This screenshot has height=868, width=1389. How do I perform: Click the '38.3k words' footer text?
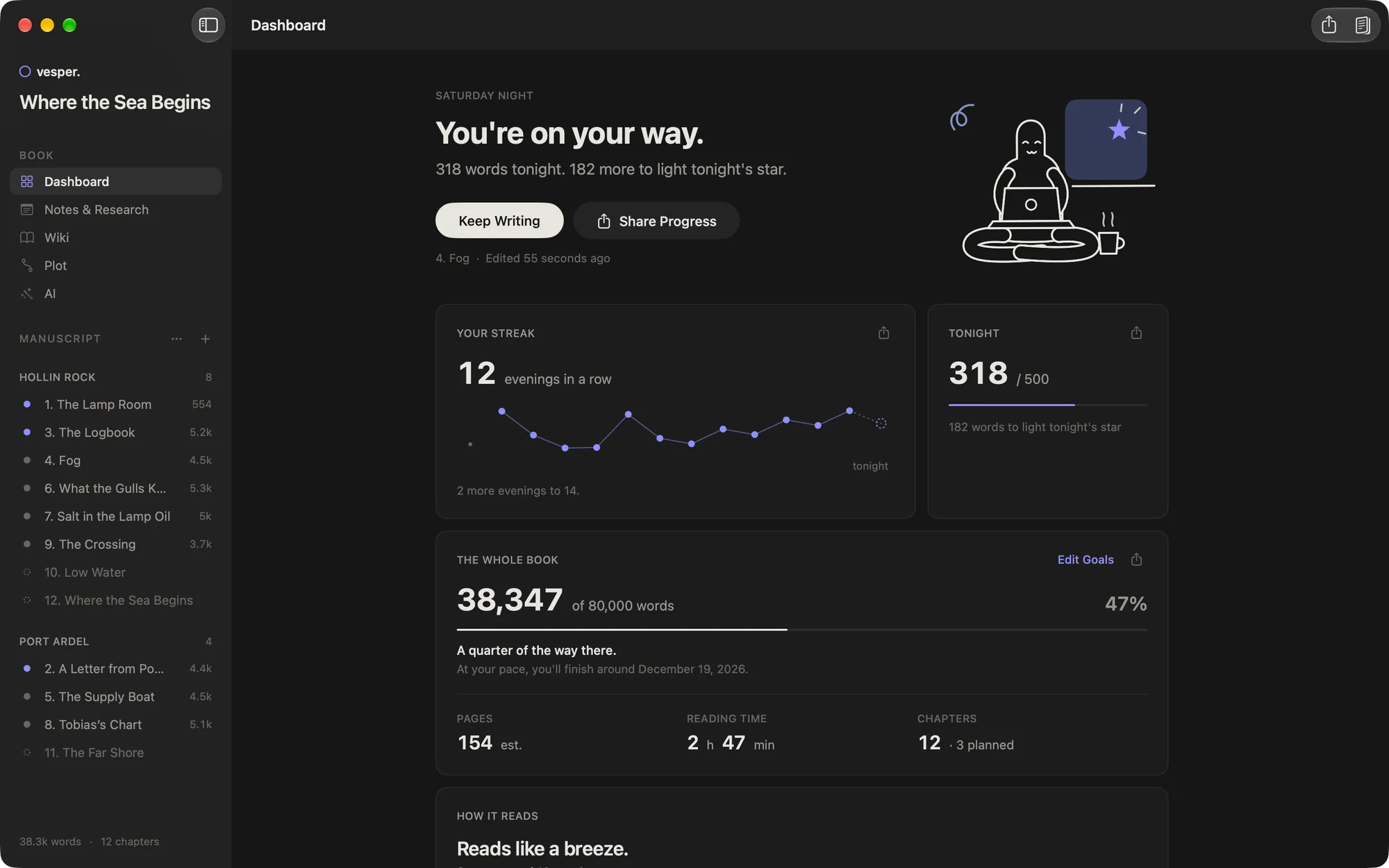pos(50,842)
